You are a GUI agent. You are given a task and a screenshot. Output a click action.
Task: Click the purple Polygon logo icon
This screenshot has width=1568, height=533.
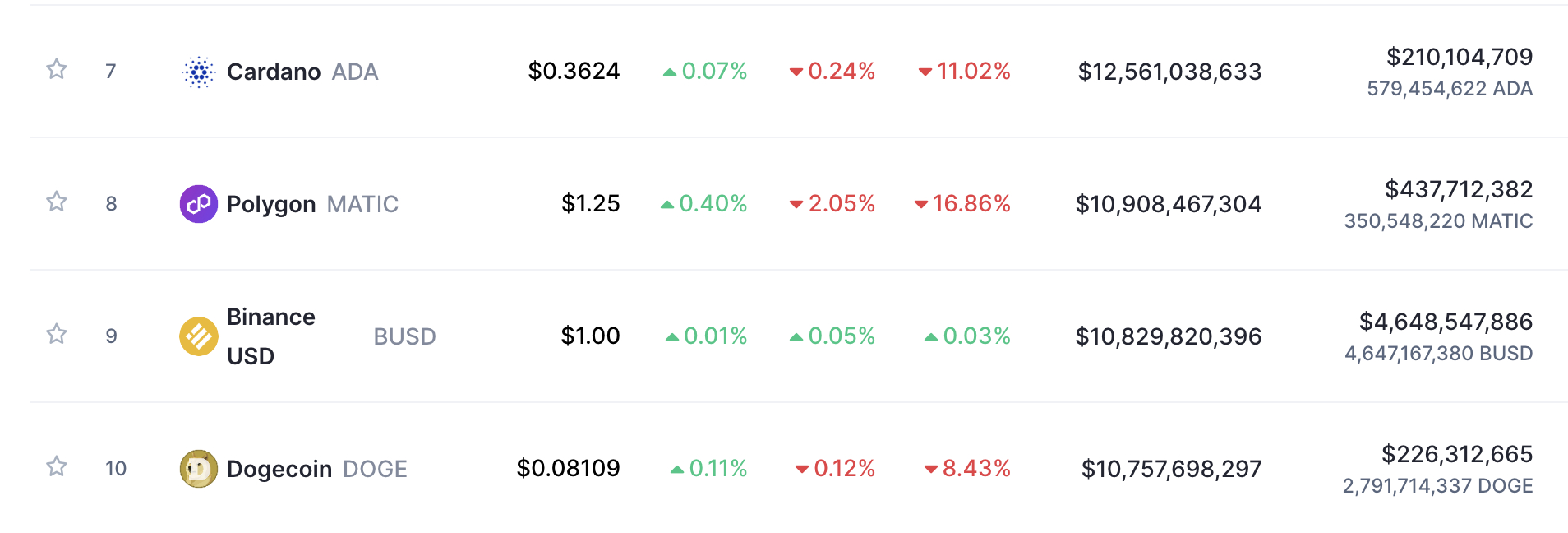click(198, 204)
